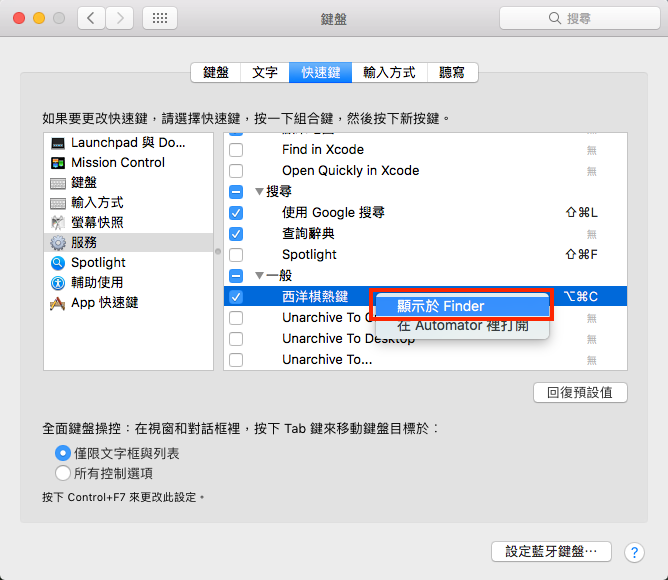Collapse the 搜尋 group triangle
This screenshot has height=580, width=668.
tap(259, 192)
